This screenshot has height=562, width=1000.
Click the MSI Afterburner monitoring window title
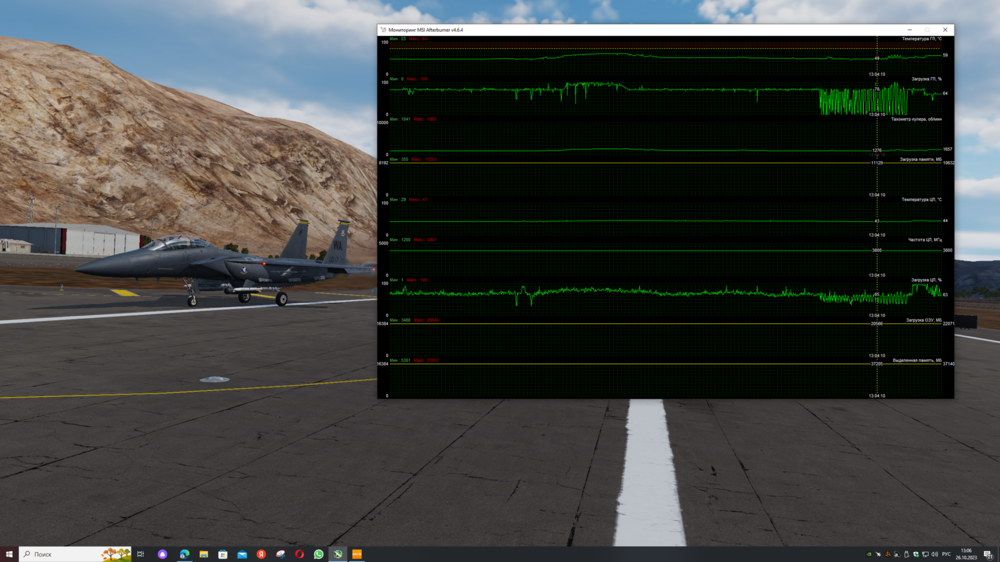pyautogui.click(x=425, y=30)
